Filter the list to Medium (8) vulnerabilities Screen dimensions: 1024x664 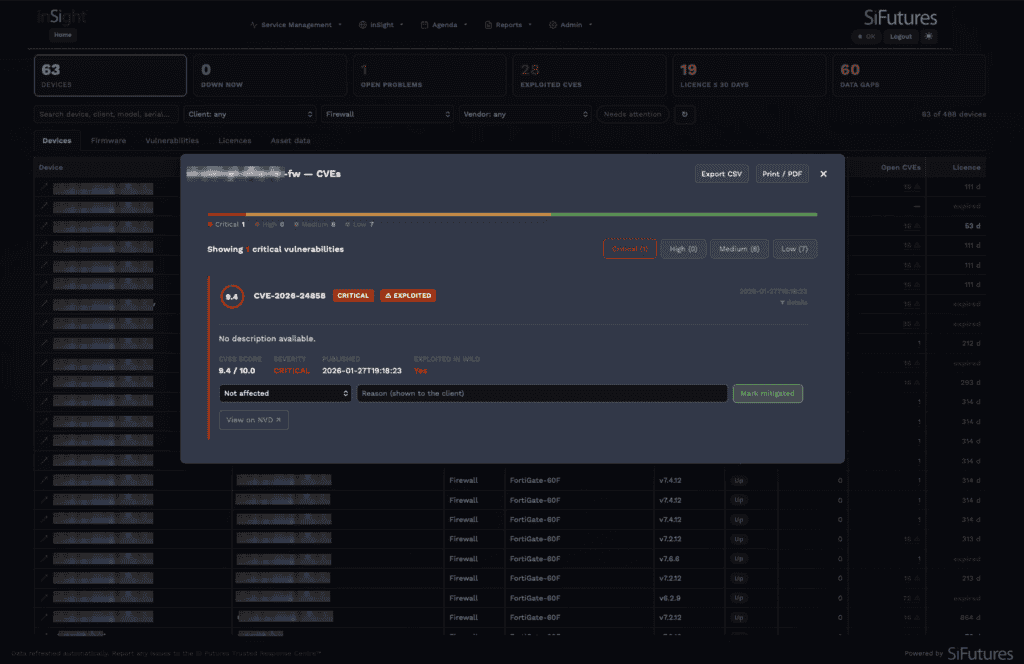739,249
